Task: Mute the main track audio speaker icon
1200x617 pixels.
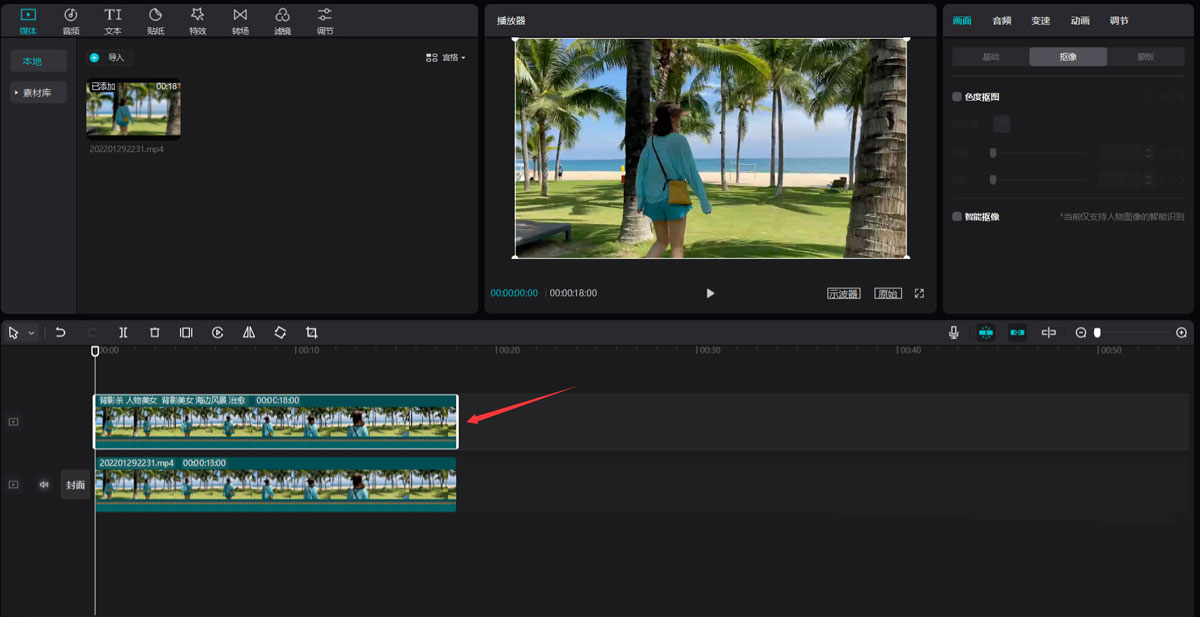Action: tap(44, 484)
